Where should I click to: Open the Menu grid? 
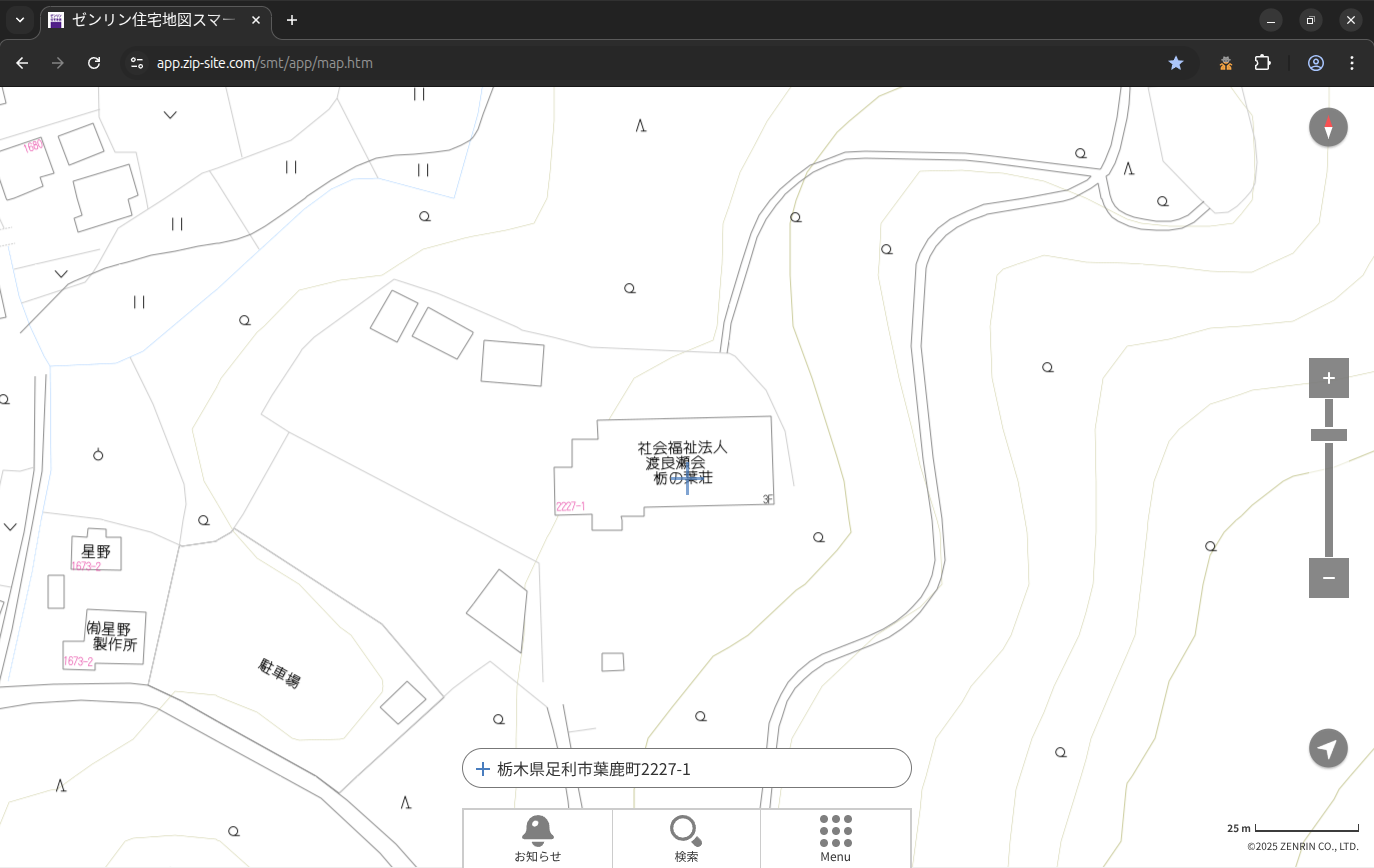pos(835,838)
